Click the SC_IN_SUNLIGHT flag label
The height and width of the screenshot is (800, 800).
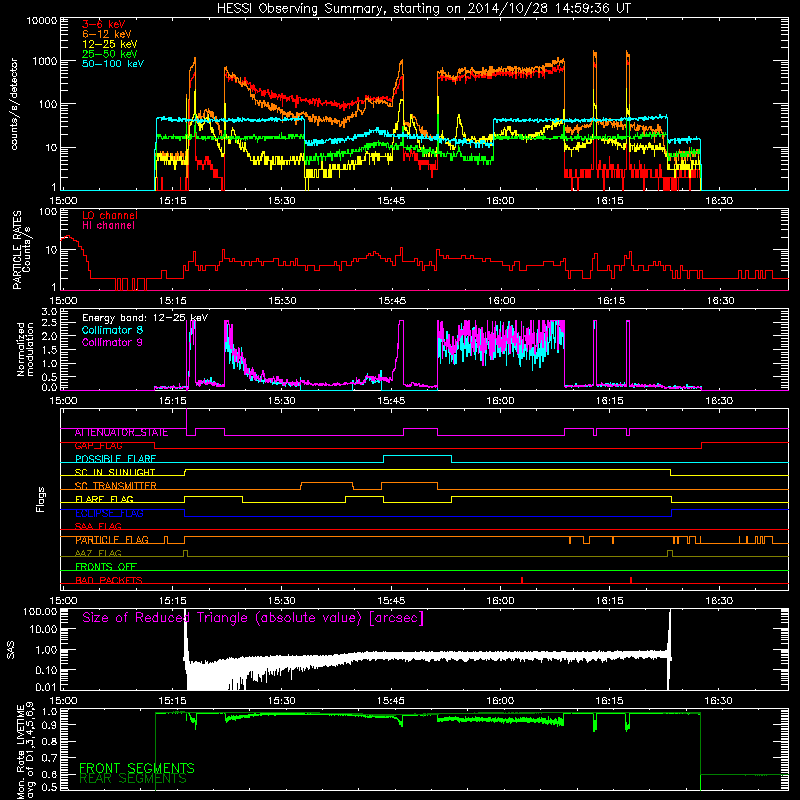point(115,472)
